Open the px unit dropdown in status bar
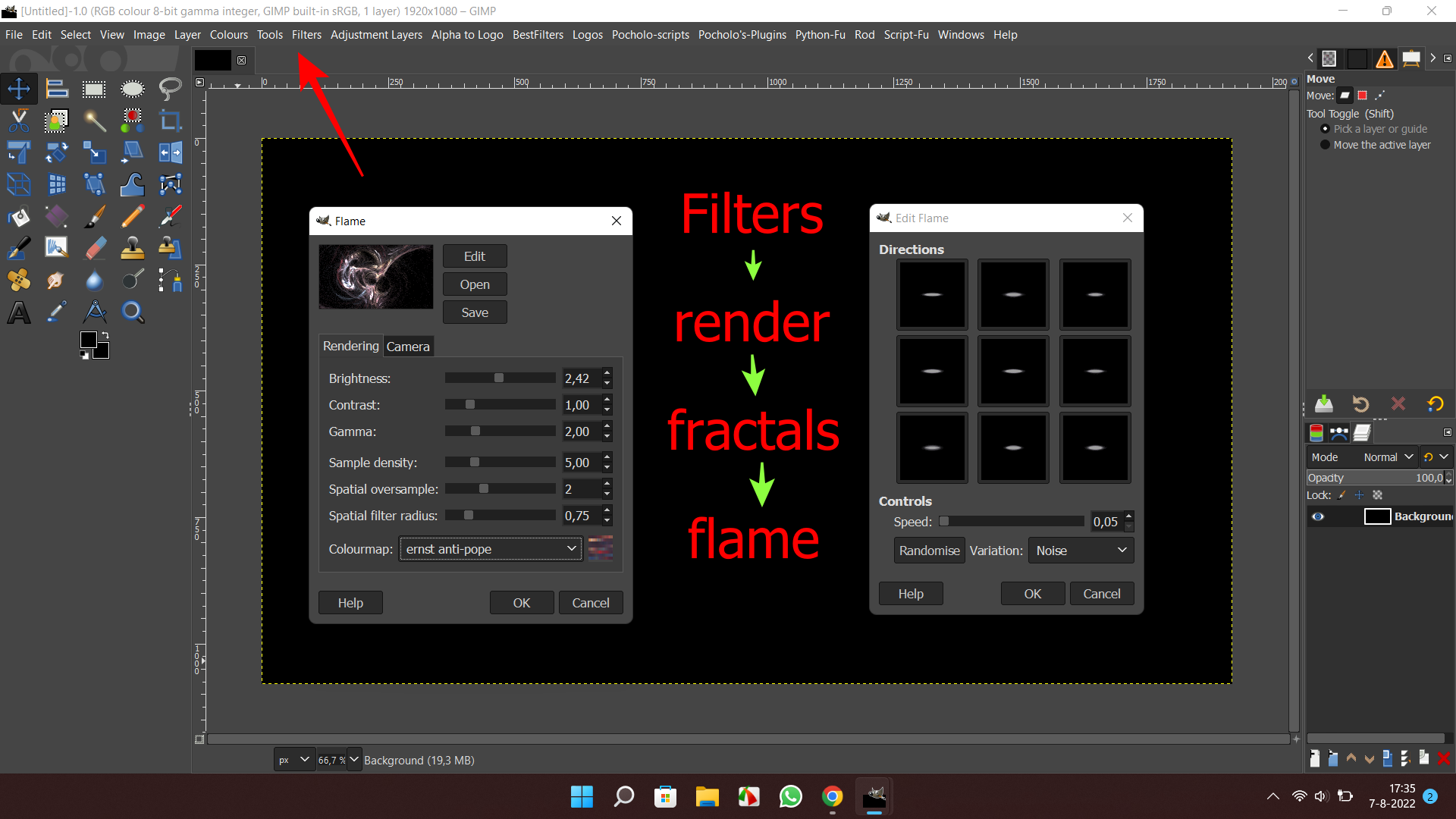 (x=294, y=760)
